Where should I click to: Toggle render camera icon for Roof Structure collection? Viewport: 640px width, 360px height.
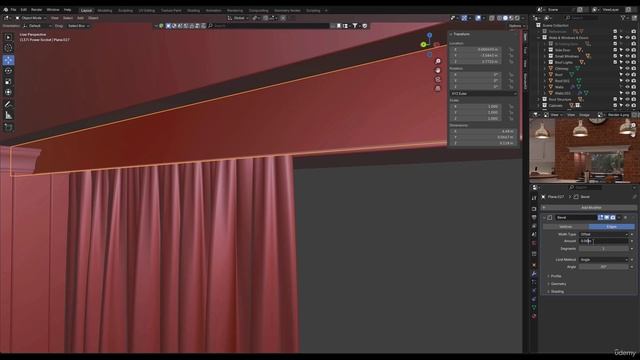[x=633, y=99]
